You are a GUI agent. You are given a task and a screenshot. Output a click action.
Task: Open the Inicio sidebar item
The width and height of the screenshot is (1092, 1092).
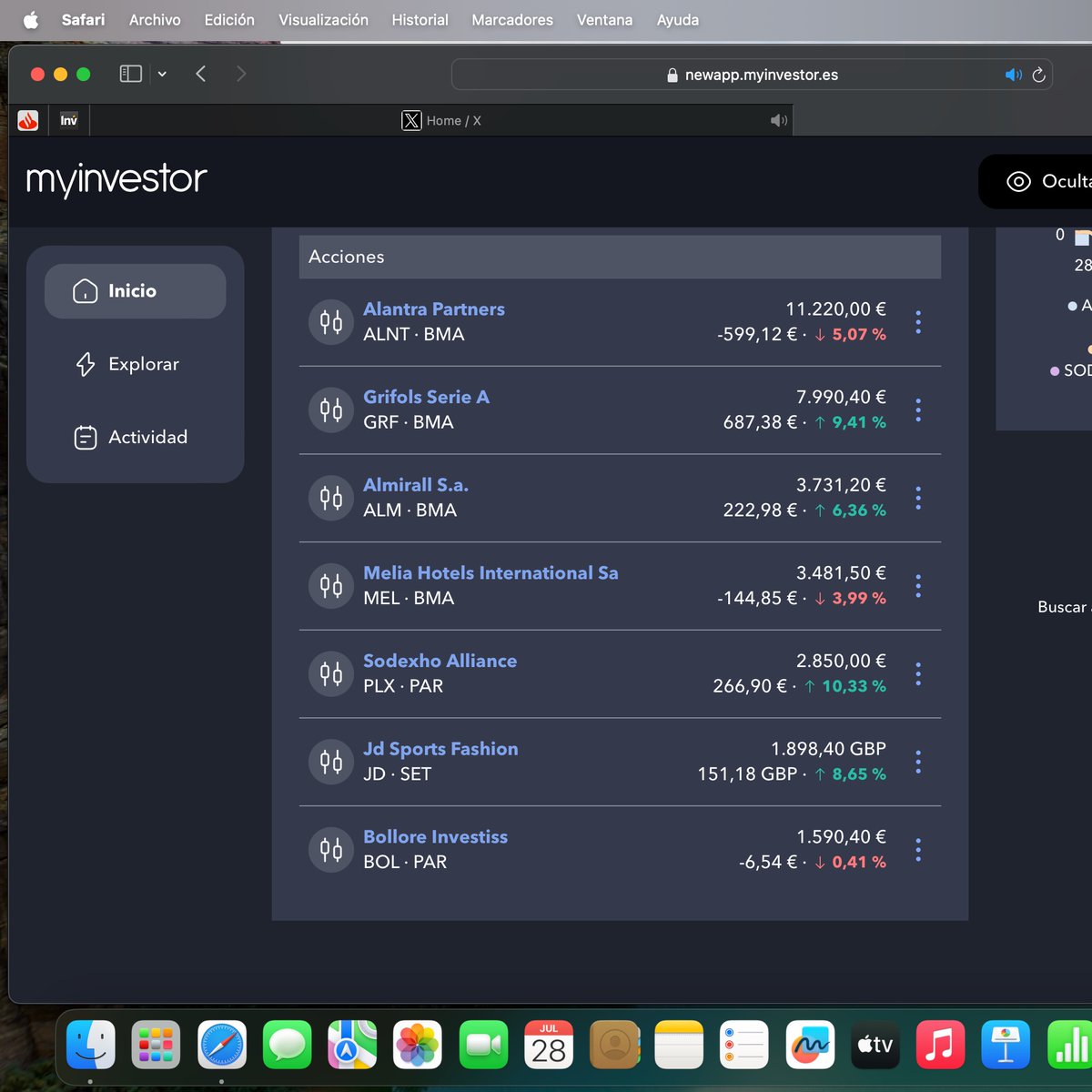[135, 291]
